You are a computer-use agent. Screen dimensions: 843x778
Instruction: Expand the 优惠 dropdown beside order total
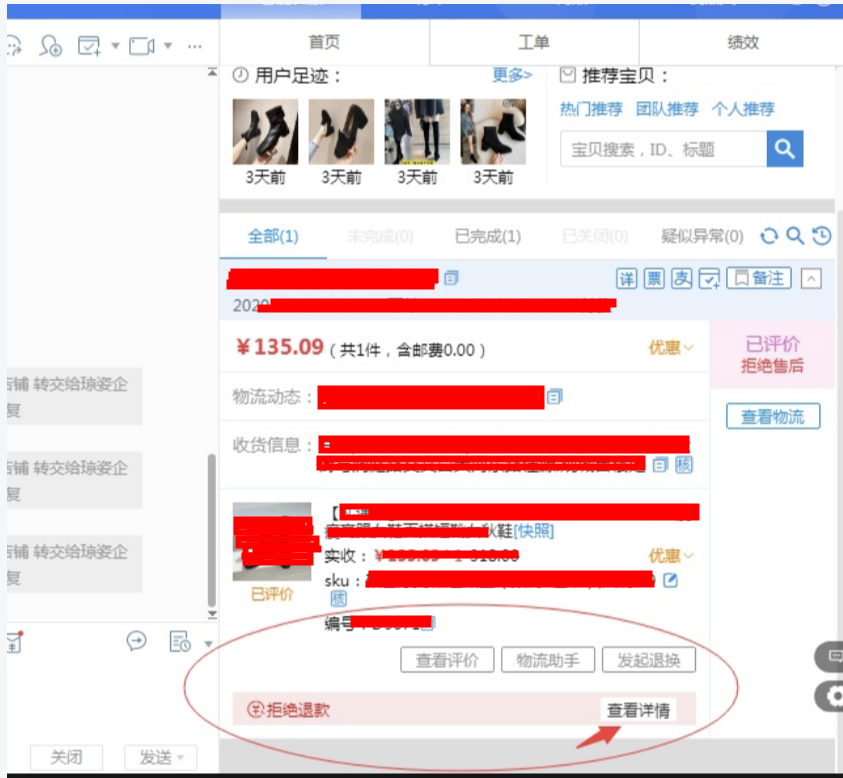point(671,348)
